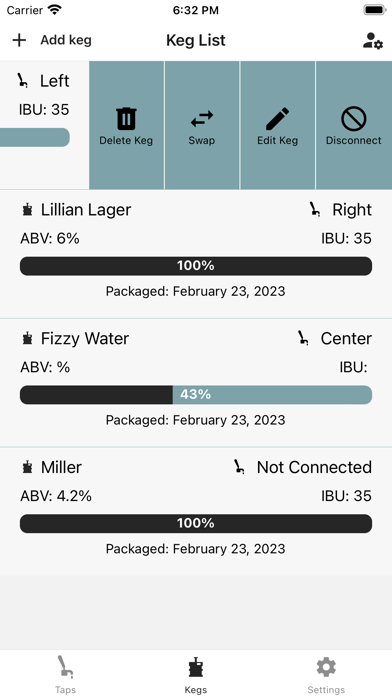Image resolution: width=392 pixels, height=696 pixels.
Task: Click Miller packaged date text
Action: (195, 549)
